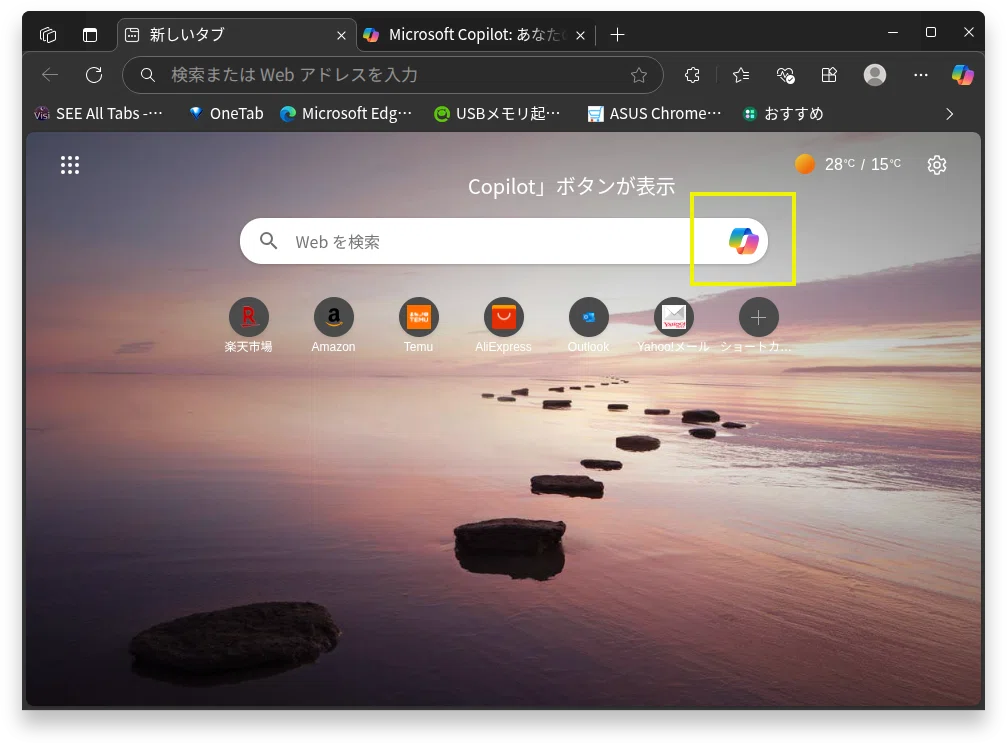This screenshot has width=1007, height=743.
Task: Close the 新しいタブ tab
Action: point(341,35)
